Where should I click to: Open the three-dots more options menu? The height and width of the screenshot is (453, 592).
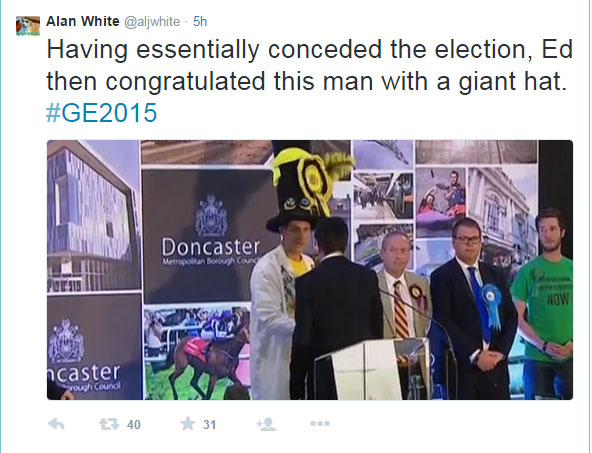320,424
